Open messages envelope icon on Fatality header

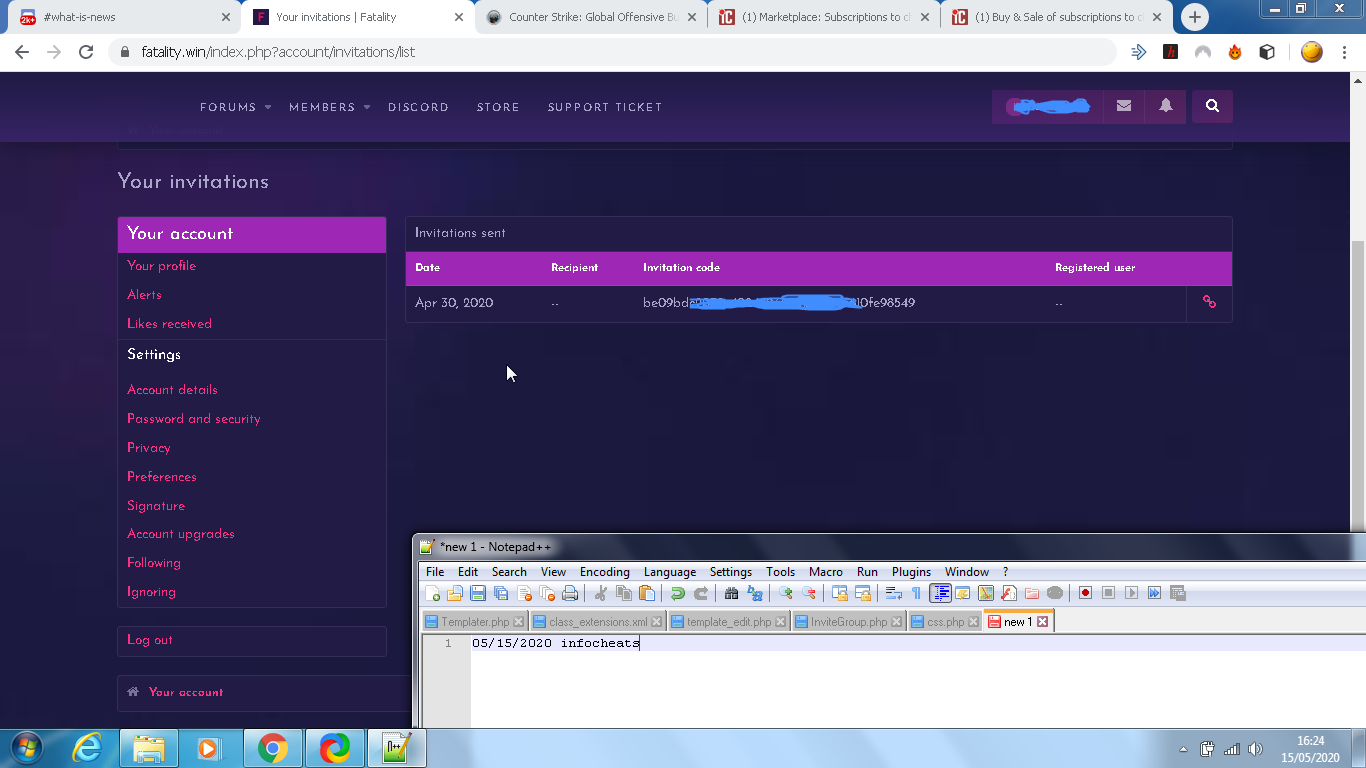click(x=1124, y=106)
